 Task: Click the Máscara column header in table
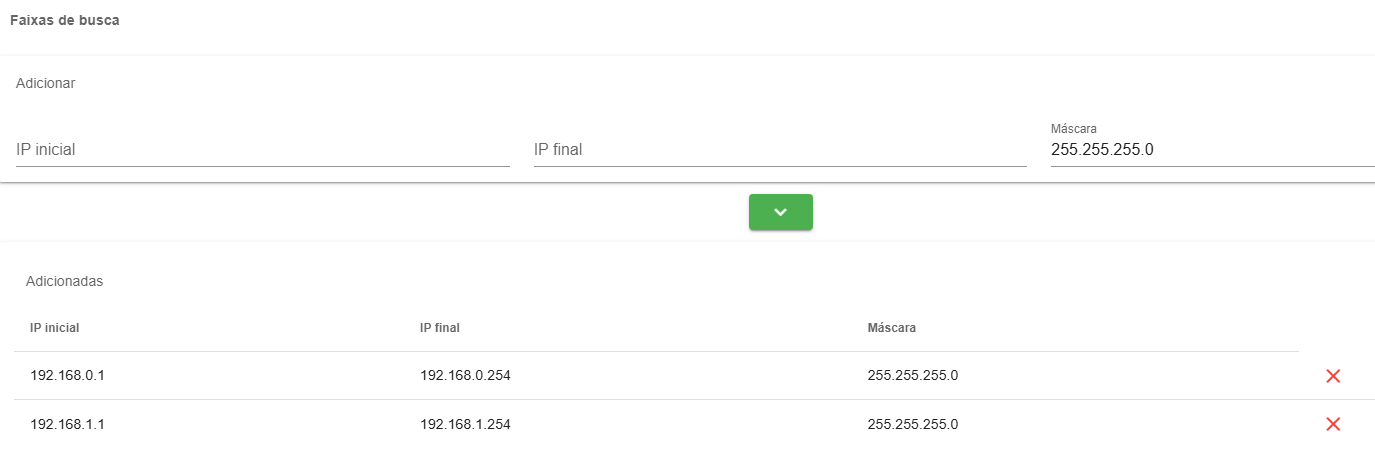pos(892,327)
